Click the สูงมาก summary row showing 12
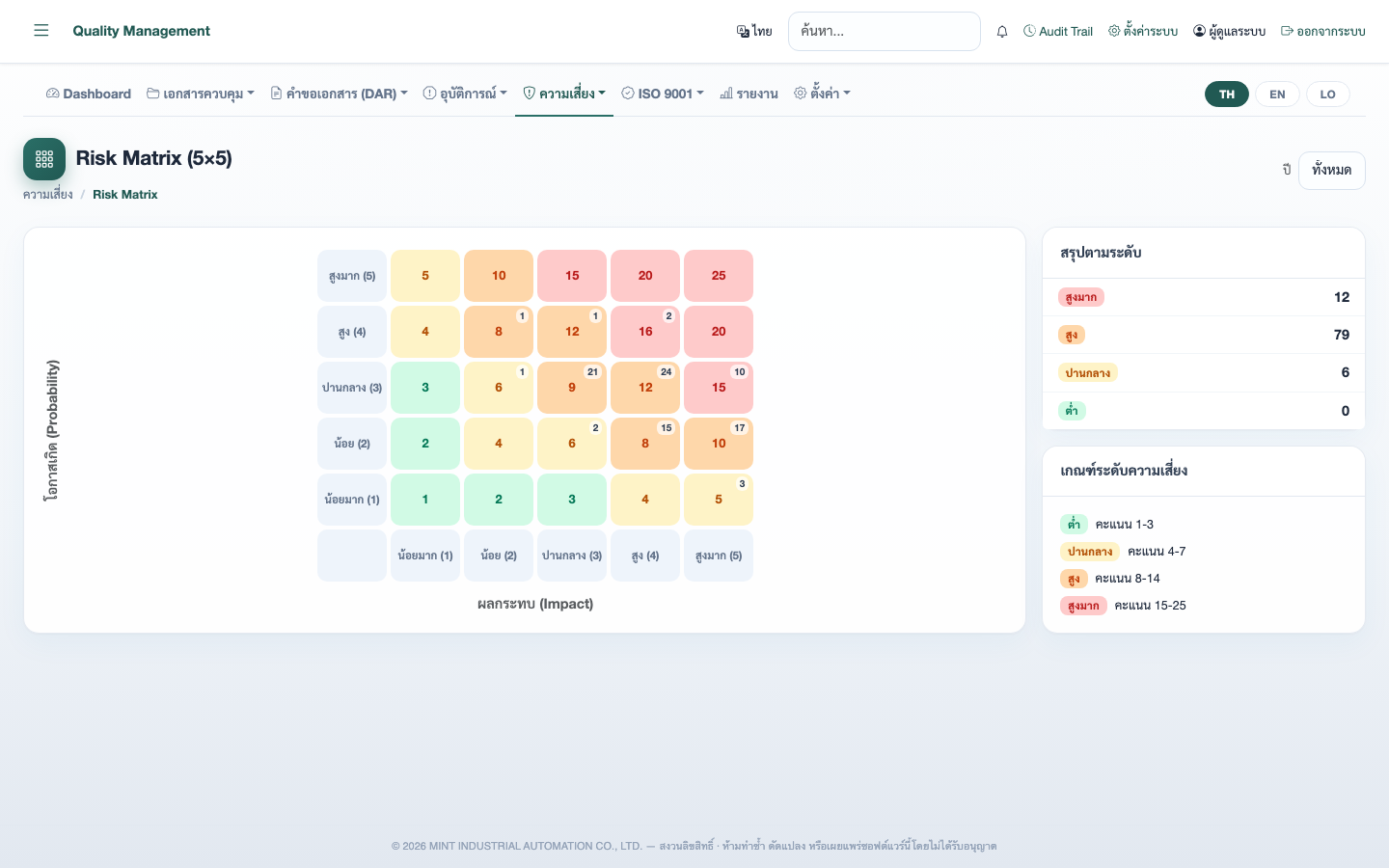The height and width of the screenshot is (868, 1389). (1204, 297)
